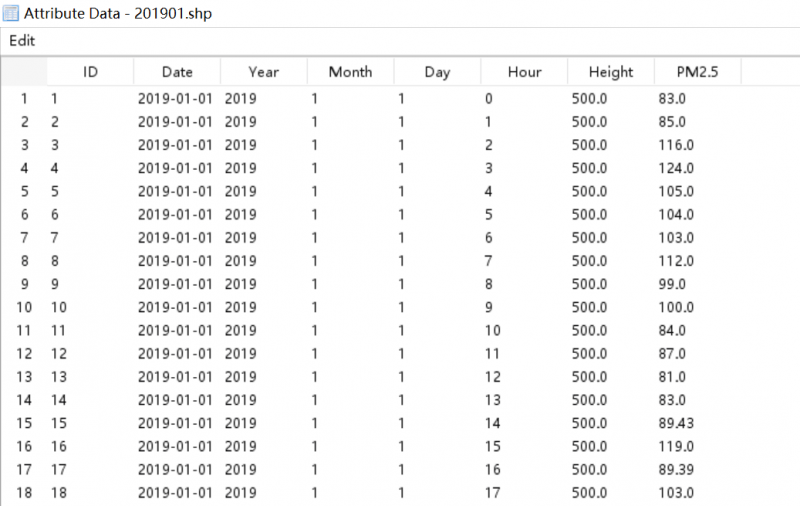The width and height of the screenshot is (800, 506).
Task: Click the ID column header
Action: (90, 72)
